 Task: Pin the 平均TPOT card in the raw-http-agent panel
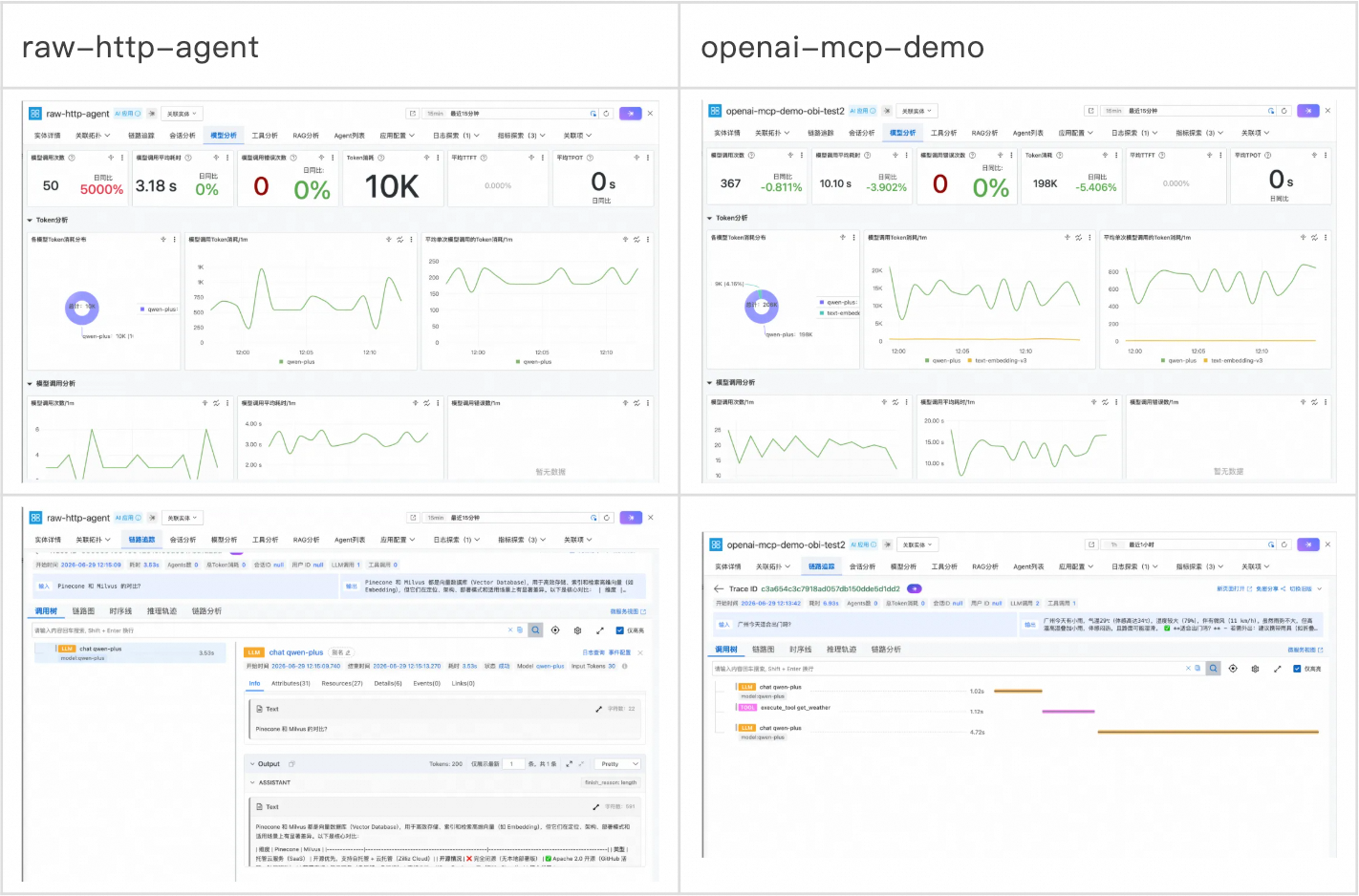click(x=636, y=158)
